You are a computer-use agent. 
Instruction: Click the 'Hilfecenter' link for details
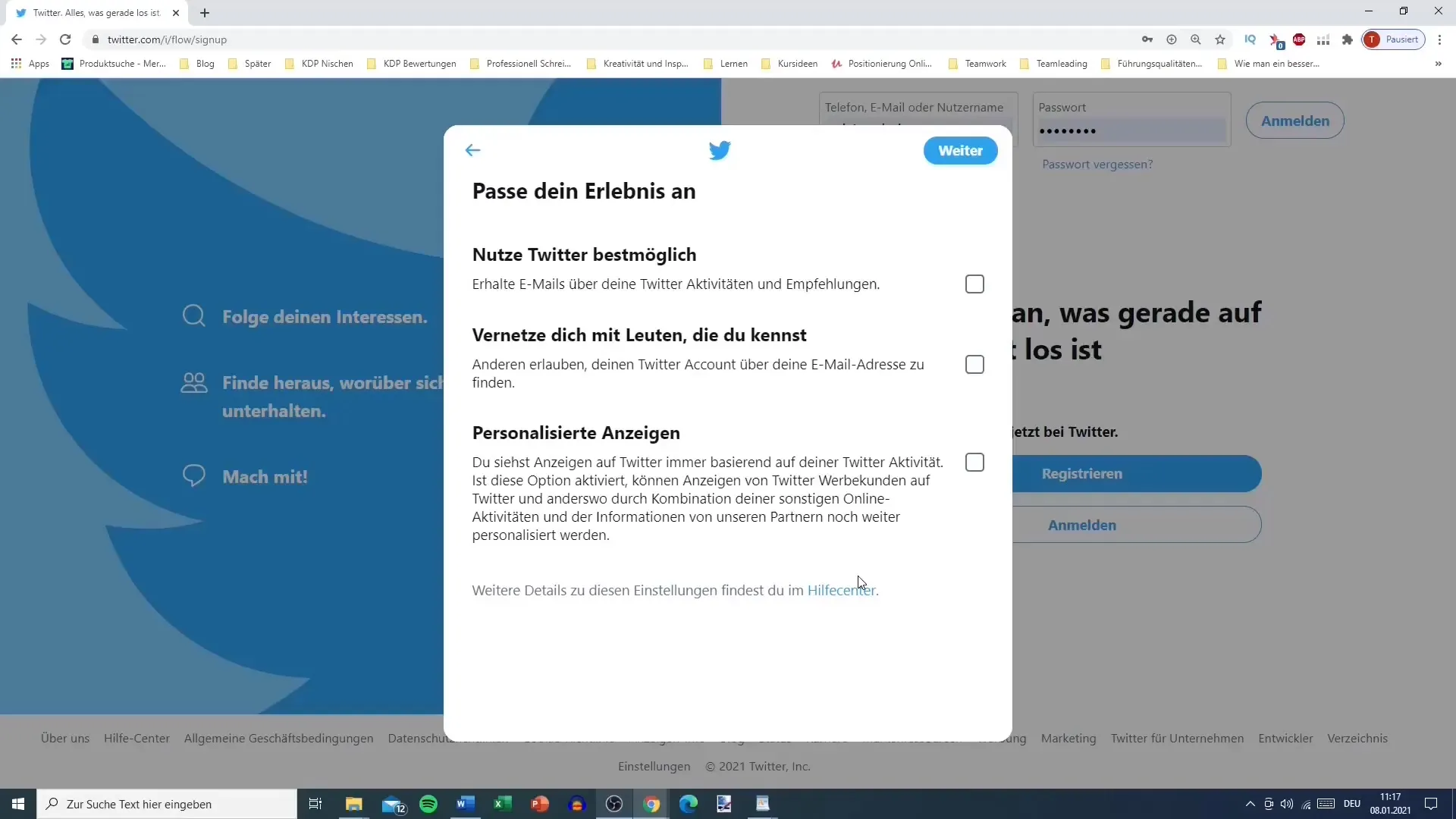coord(841,590)
